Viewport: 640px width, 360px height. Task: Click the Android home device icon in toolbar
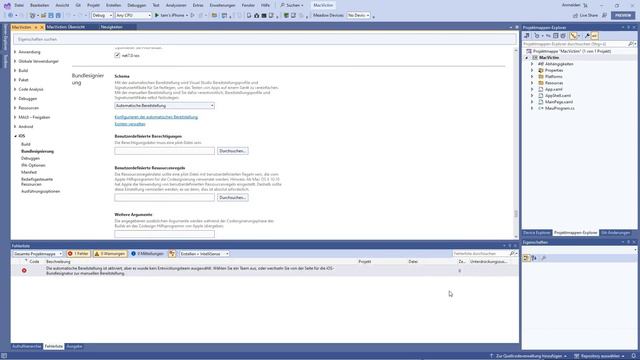coord(256,16)
